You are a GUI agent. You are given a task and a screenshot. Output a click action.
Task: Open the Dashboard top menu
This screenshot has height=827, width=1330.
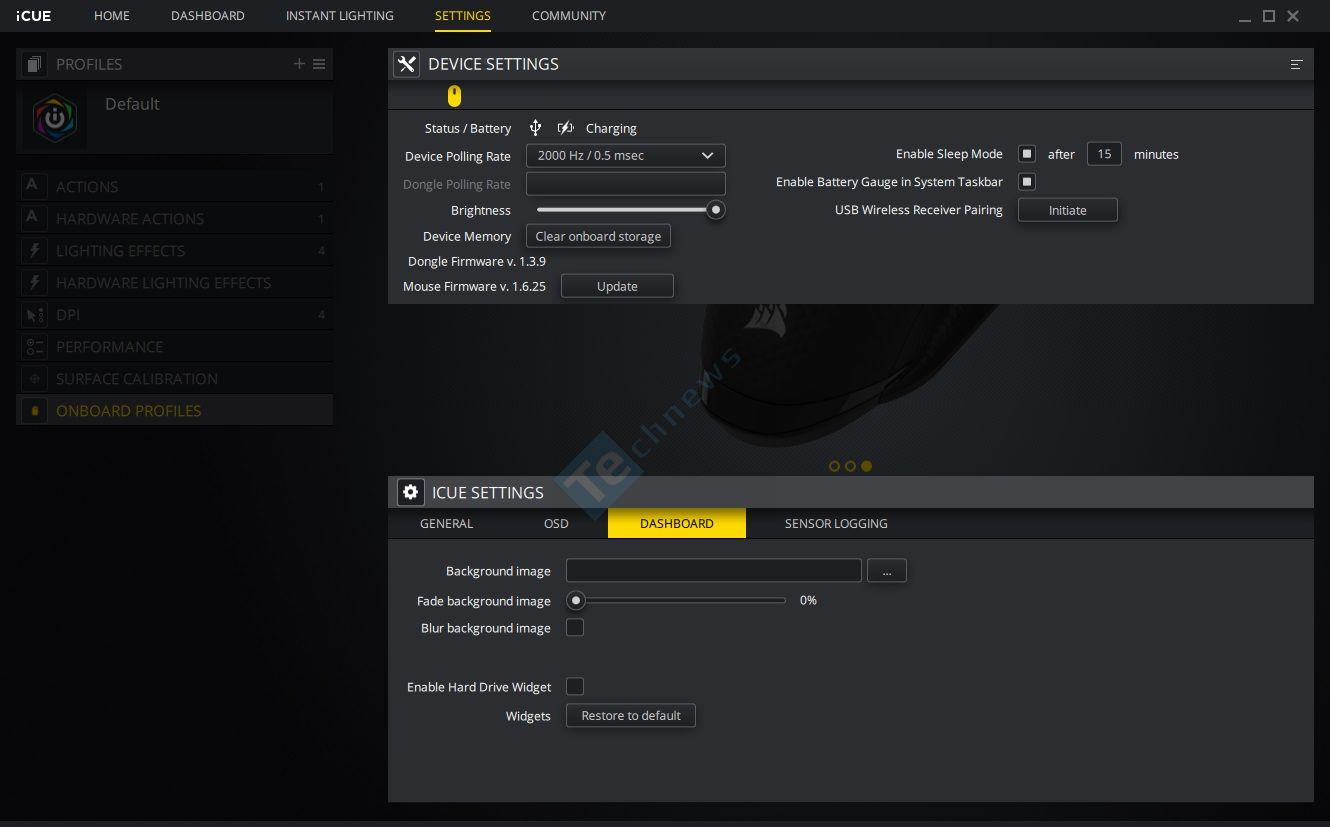208,16
